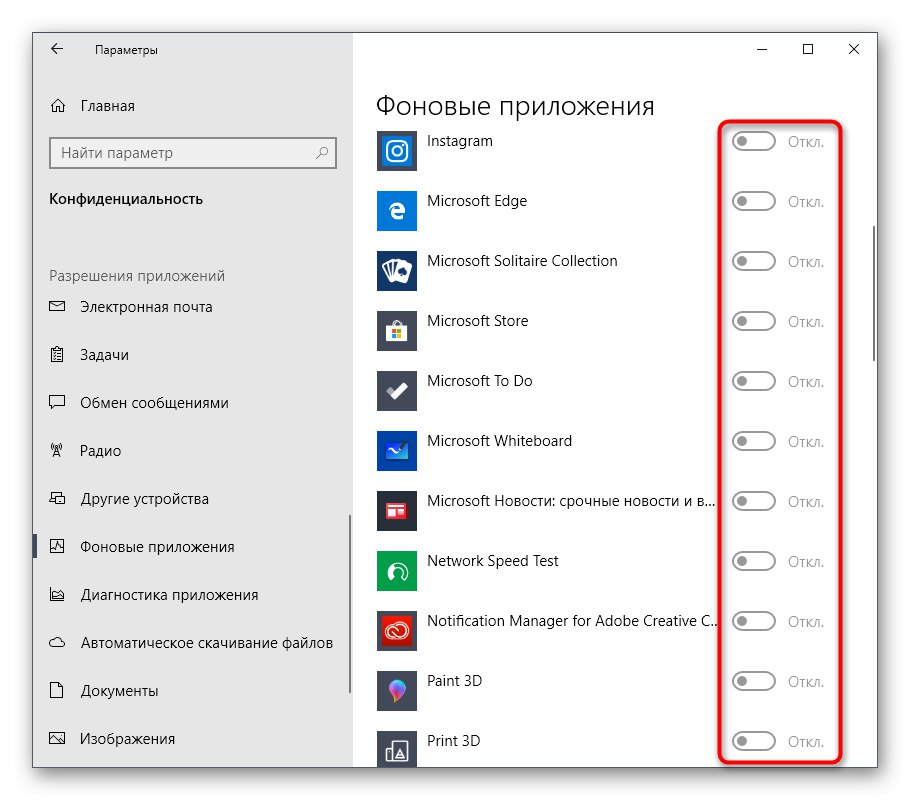Click the magnifier icon in search box
910x800 pixels.
322,153
